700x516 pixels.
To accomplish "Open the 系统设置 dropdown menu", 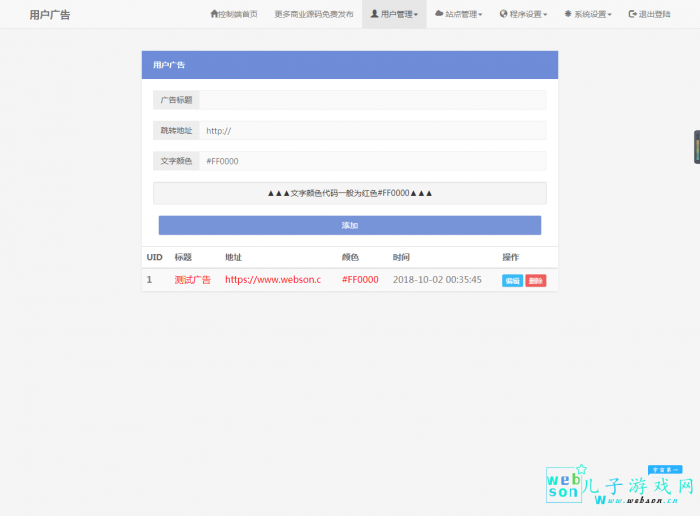I will point(590,15).
